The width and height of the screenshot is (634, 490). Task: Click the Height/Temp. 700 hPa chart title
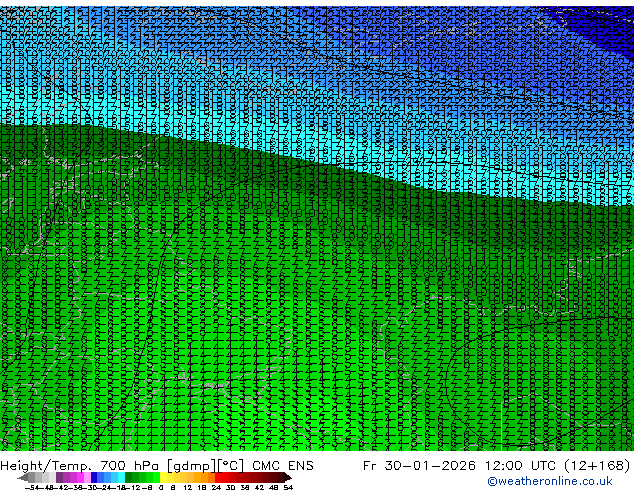(x=82, y=466)
